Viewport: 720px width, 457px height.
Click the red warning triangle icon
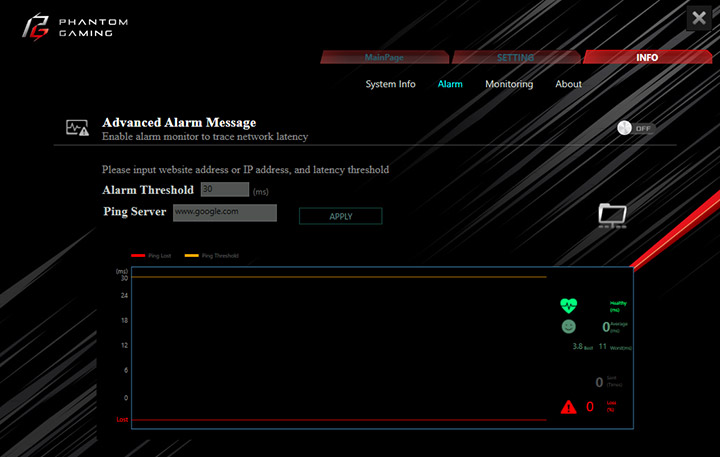click(x=568, y=407)
